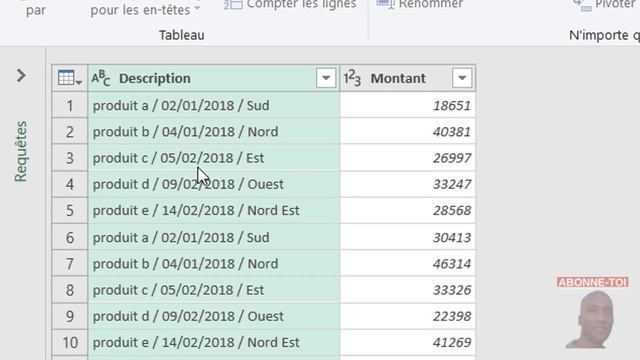Viewport: 640px width, 360px height.
Task: Select row number 8 header
Action: point(70,290)
